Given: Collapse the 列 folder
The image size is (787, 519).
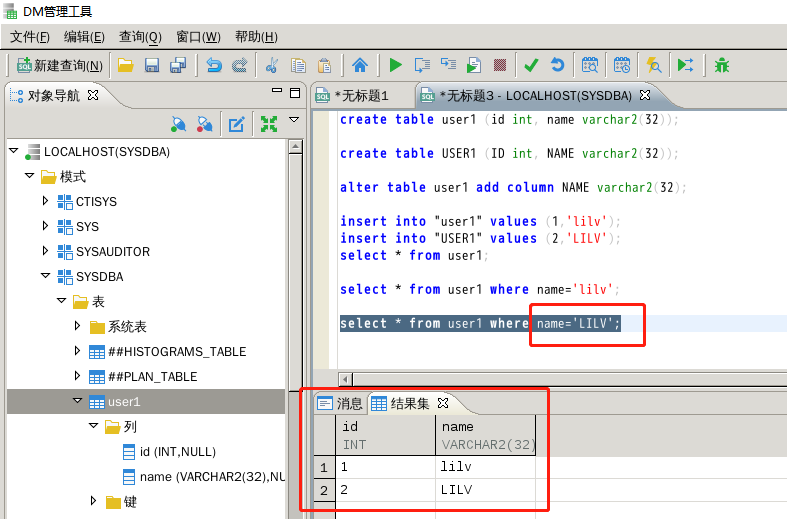Looking at the screenshot, I should (x=93, y=426).
